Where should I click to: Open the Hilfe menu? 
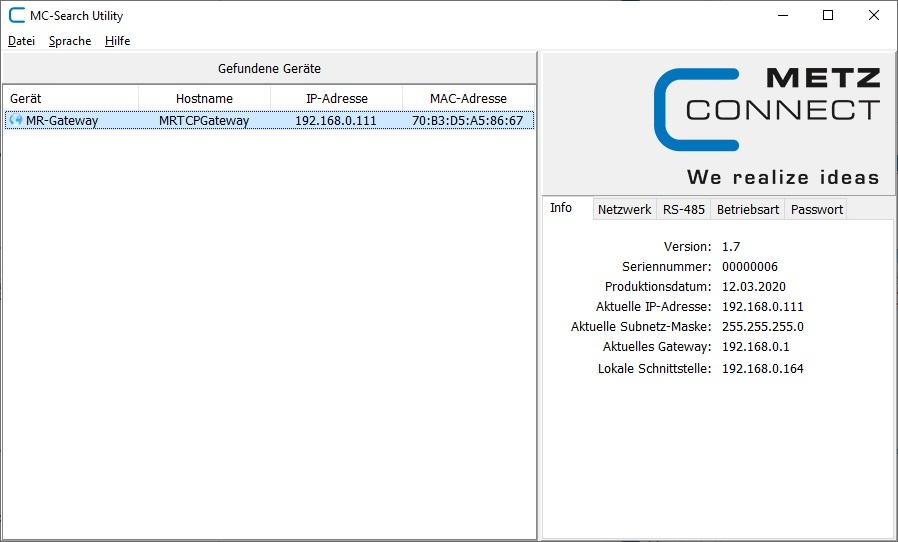[x=118, y=41]
